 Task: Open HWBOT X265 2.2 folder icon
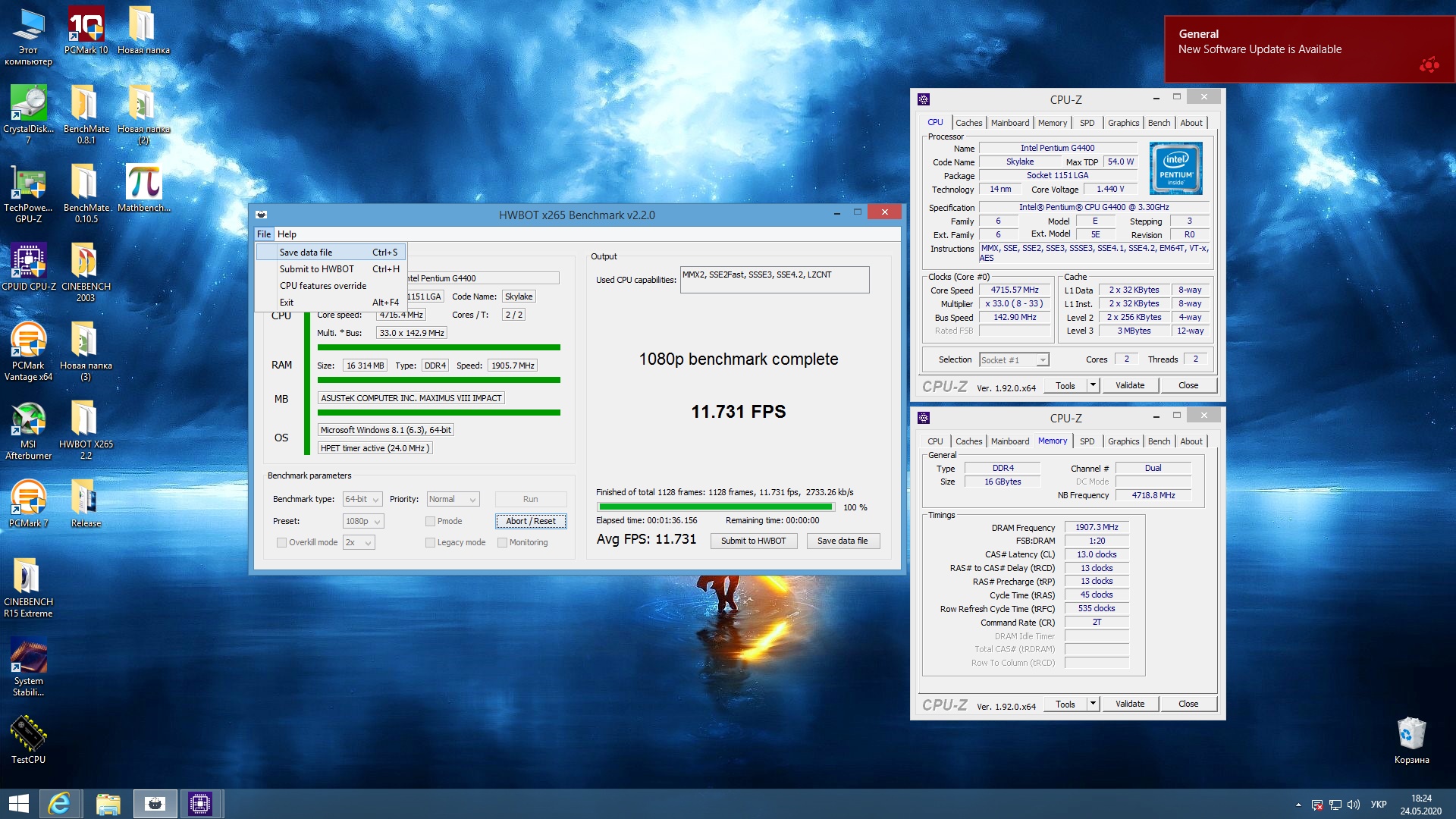(x=86, y=430)
